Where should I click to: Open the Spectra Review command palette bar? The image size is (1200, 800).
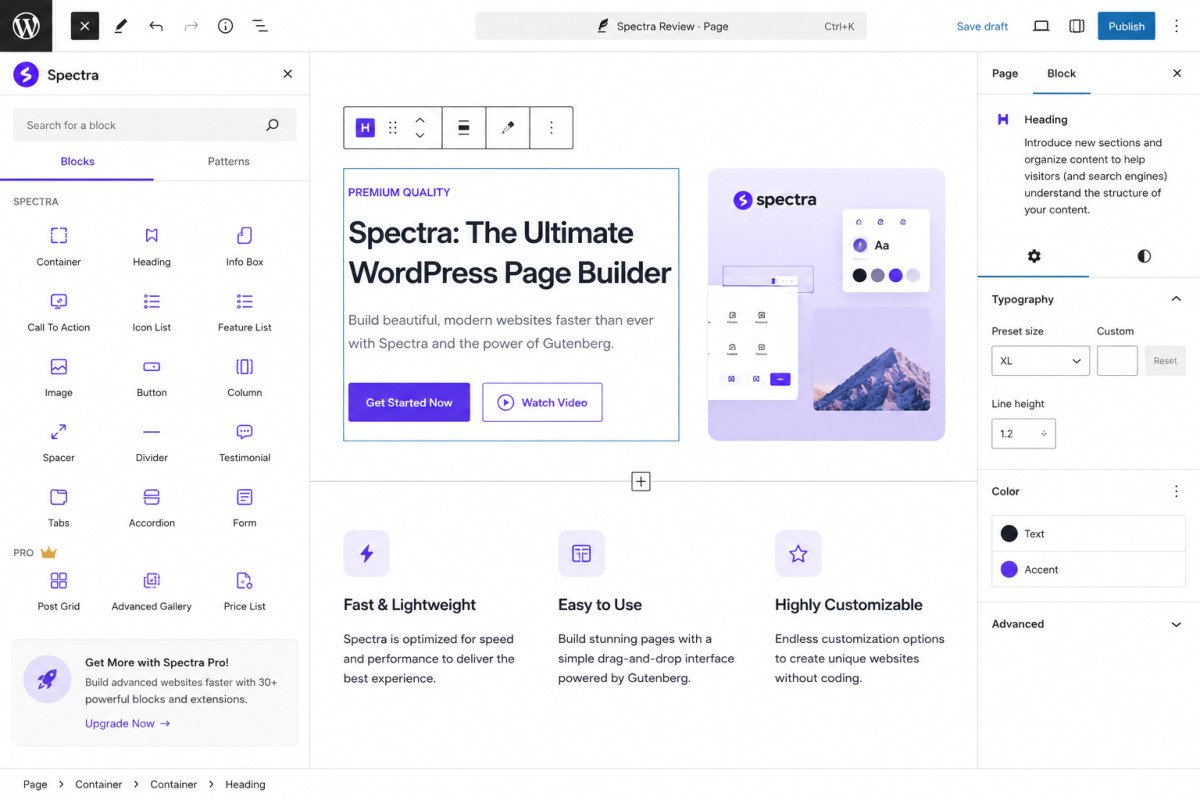click(671, 26)
